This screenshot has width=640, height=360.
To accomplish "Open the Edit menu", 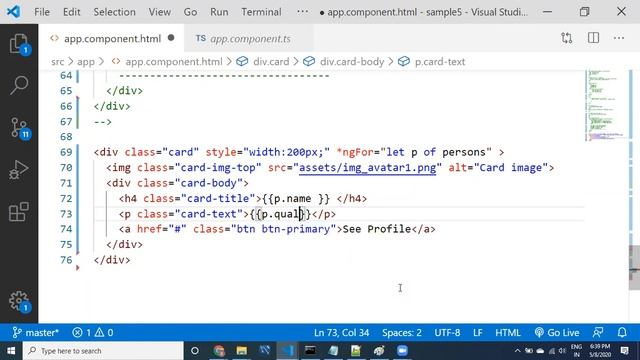I will [x=71, y=12].
